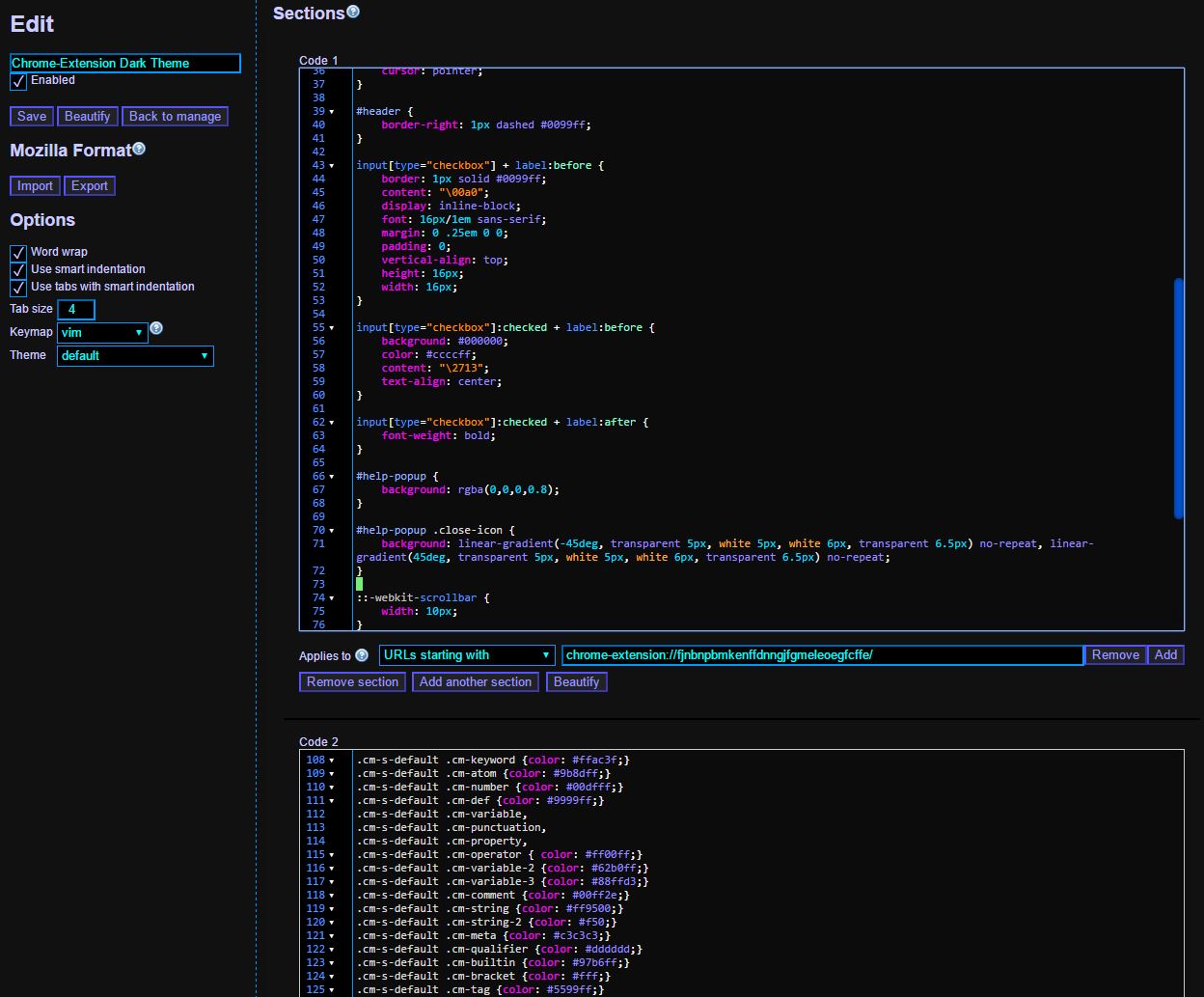This screenshot has width=1204, height=997.
Task: Click the Applies to help icon
Action: coord(361,654)
